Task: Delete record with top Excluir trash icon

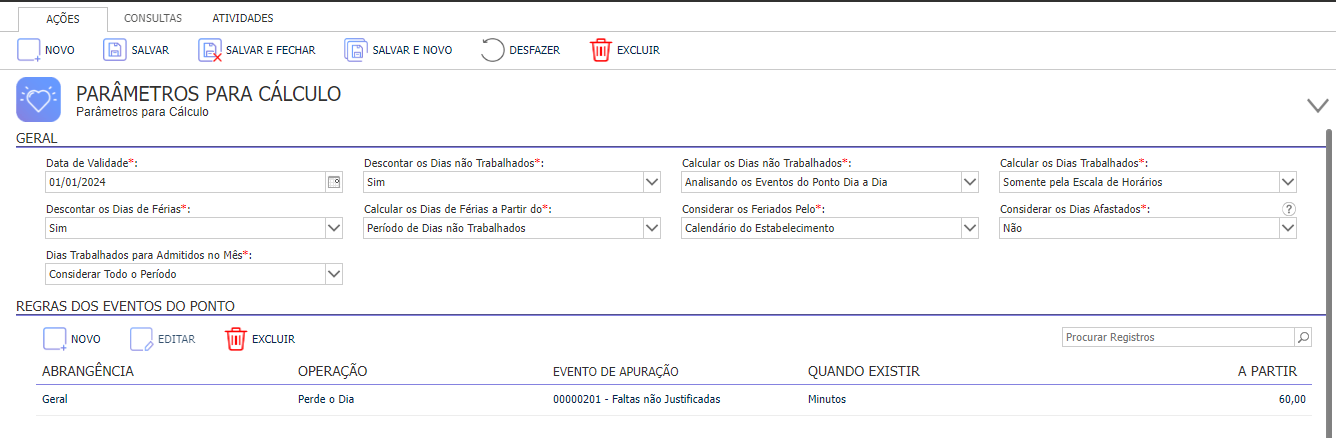Action: tap(600, 50)
